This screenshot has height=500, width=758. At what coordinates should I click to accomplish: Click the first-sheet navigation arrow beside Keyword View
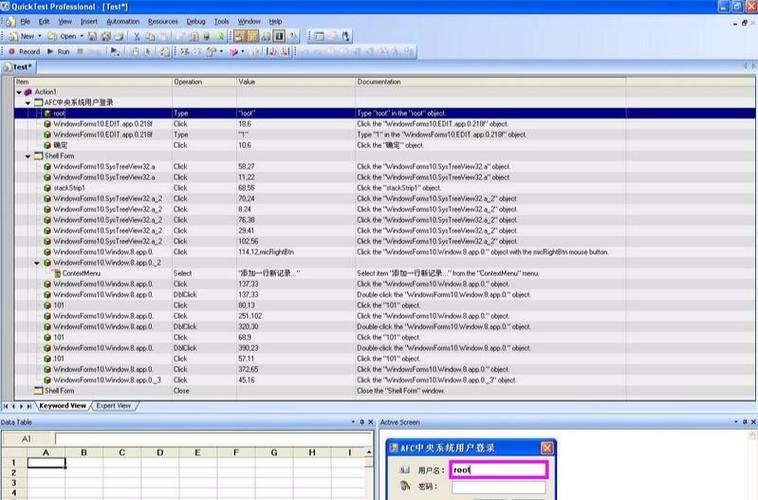(5, 406)
